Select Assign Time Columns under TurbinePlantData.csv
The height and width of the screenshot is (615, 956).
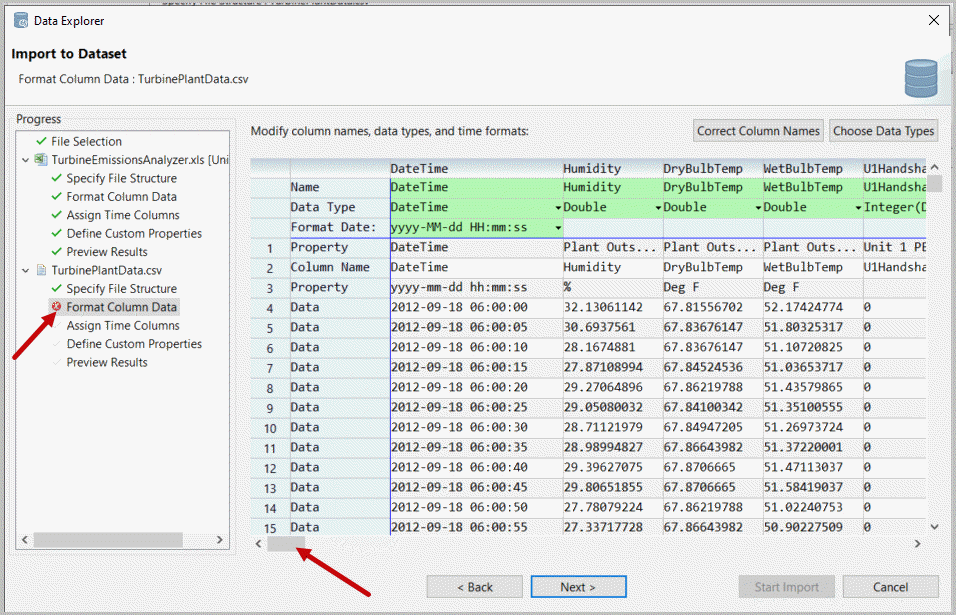(123, 326)
